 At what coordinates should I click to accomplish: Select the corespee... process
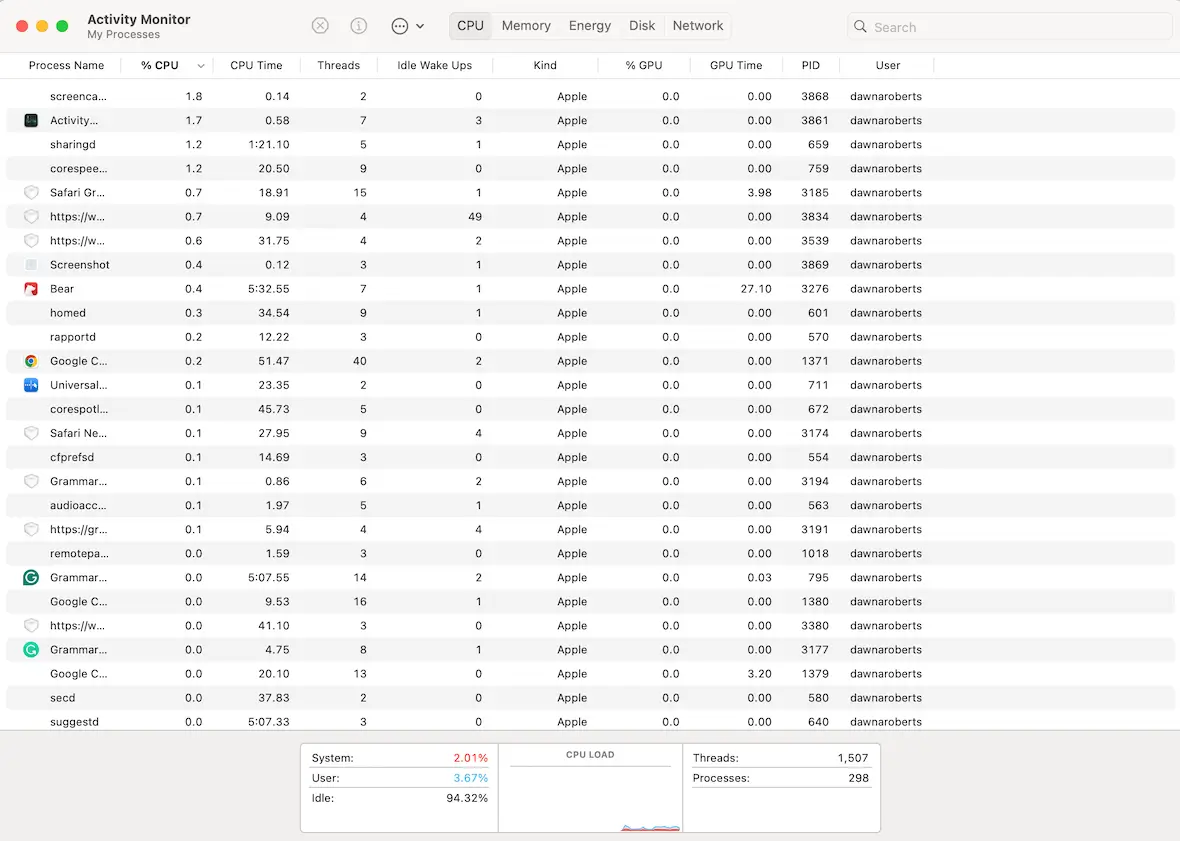(590, 169)
